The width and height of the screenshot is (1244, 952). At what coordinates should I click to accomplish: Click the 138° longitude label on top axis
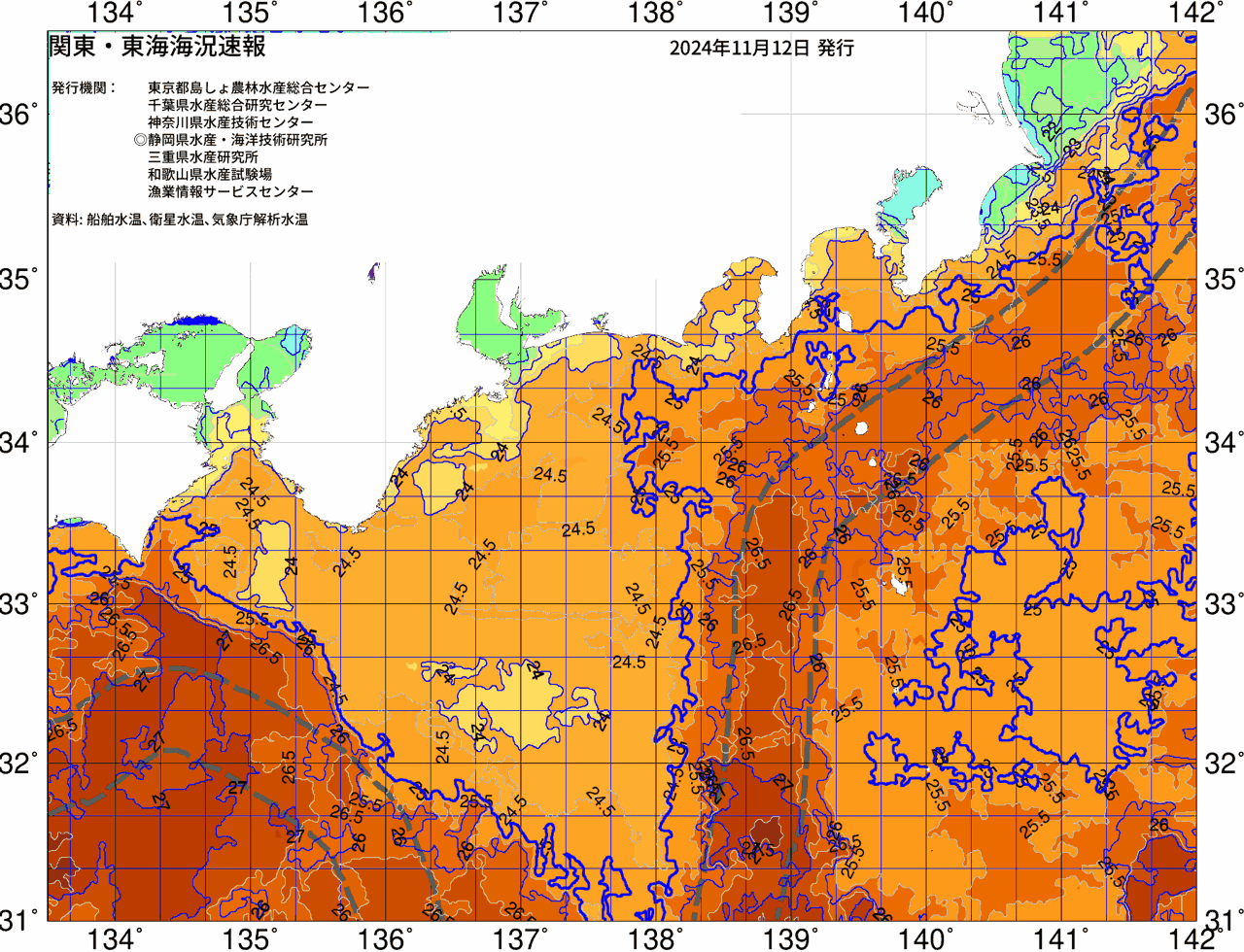point(656,14)
